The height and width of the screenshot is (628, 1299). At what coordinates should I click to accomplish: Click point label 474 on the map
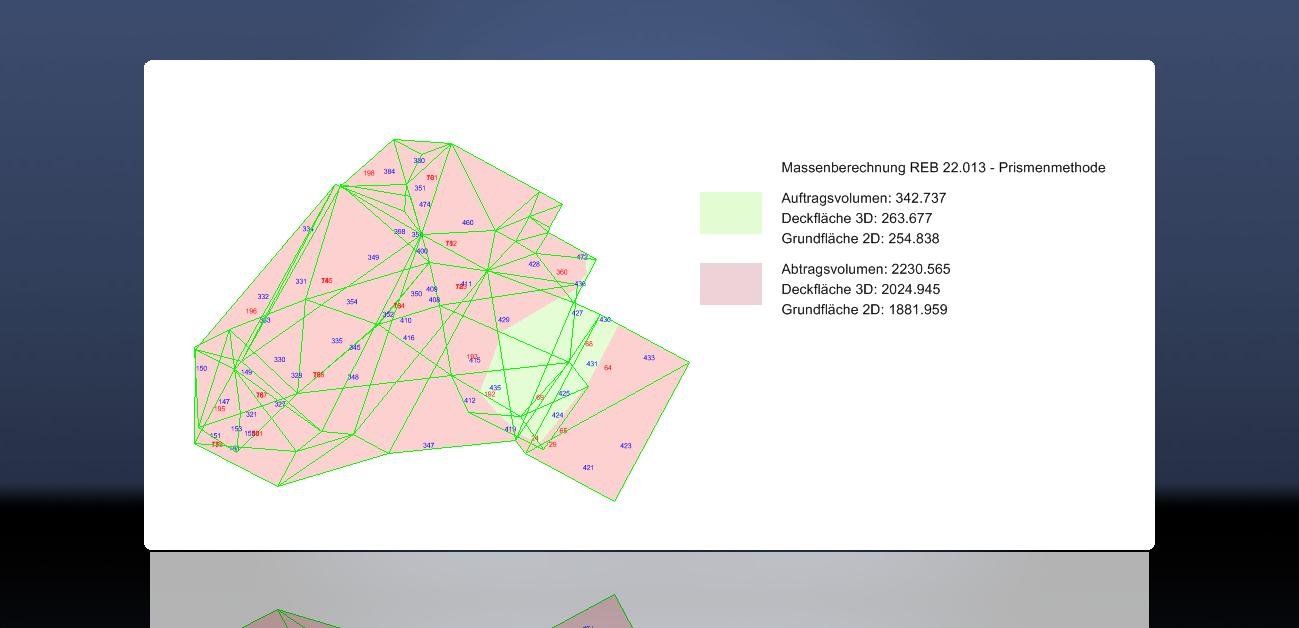click(425, 205)
